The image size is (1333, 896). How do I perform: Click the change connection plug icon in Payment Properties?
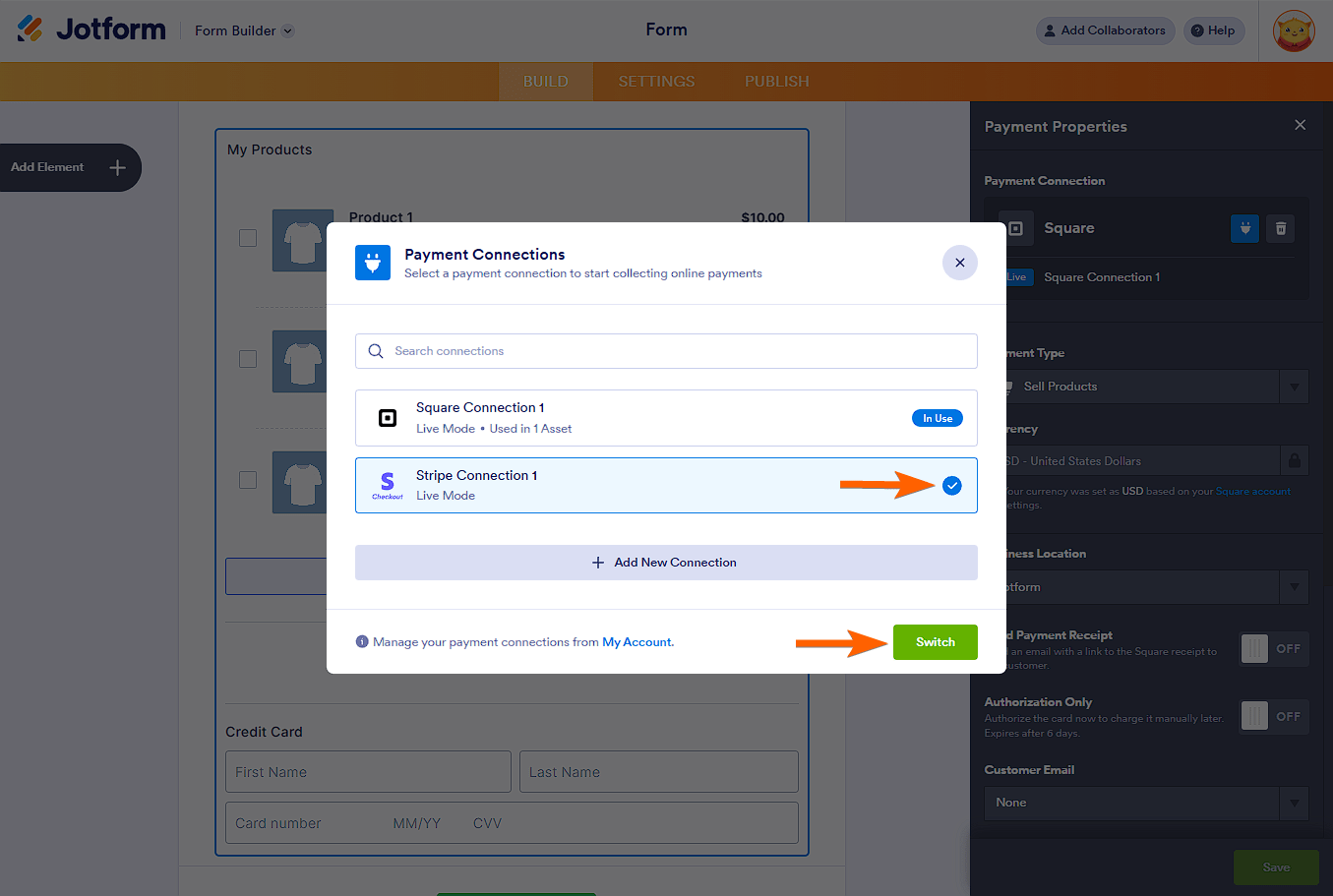(x=1244, y=228)
